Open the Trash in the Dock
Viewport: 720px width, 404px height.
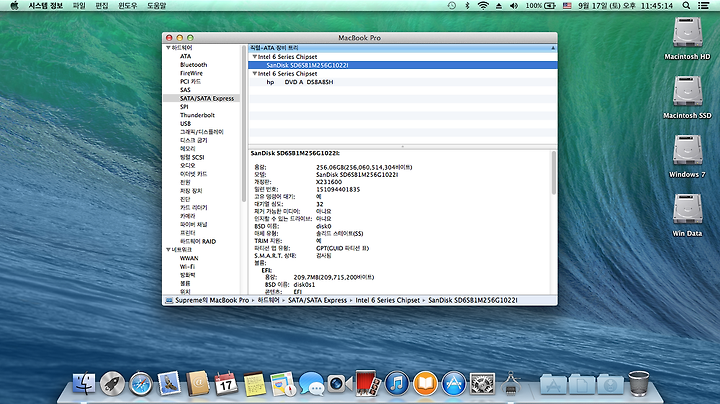point(639,383)
